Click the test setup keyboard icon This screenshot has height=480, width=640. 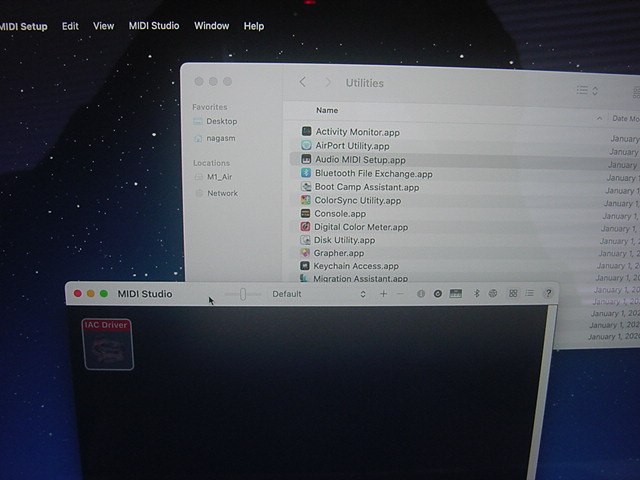pyautogui.click(x=456, y=293)
